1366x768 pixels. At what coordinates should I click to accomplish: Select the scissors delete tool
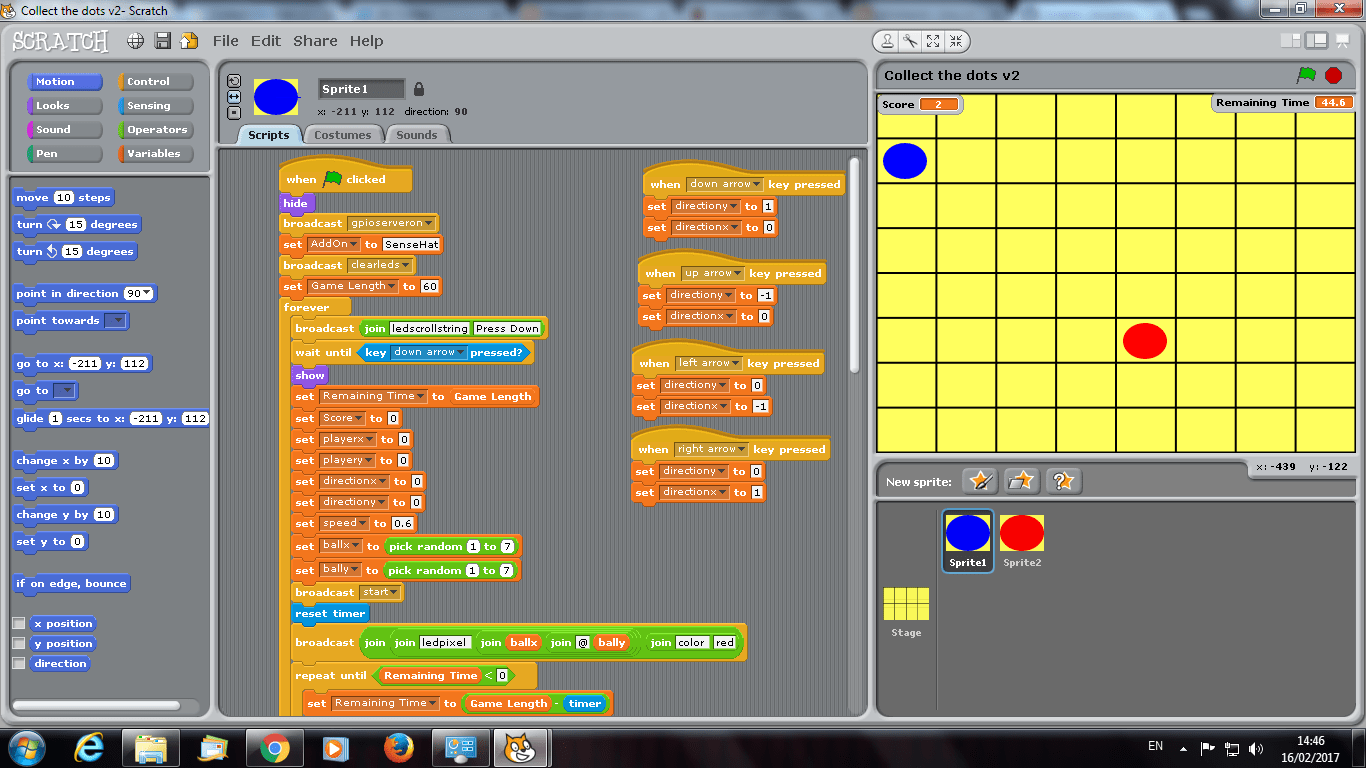(x=910, y=41)
